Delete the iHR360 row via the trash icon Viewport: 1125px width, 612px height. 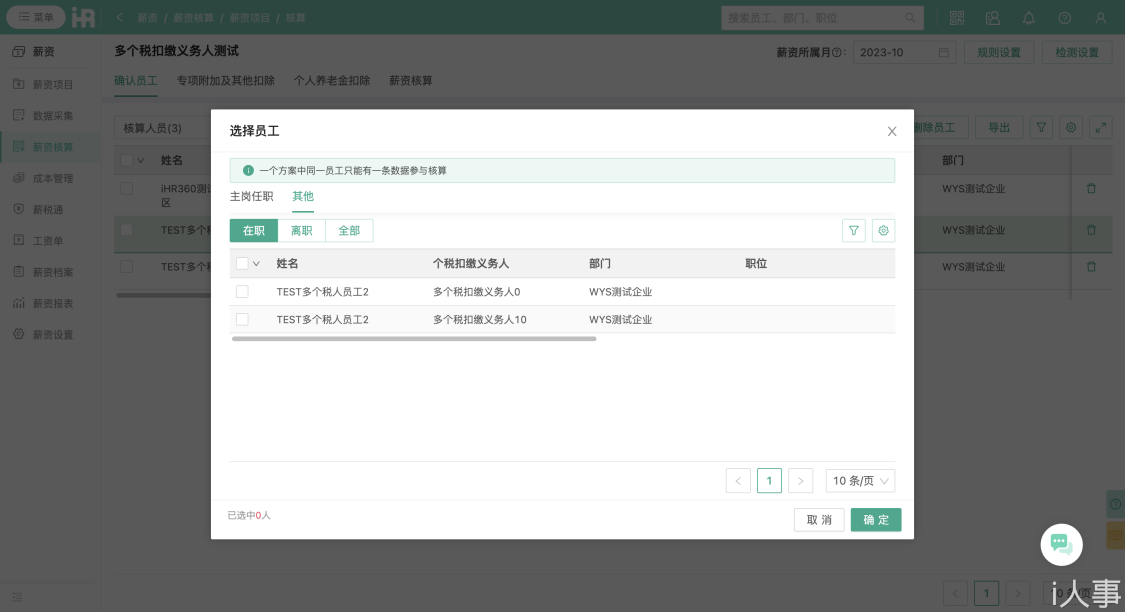tap(1091, 189)
